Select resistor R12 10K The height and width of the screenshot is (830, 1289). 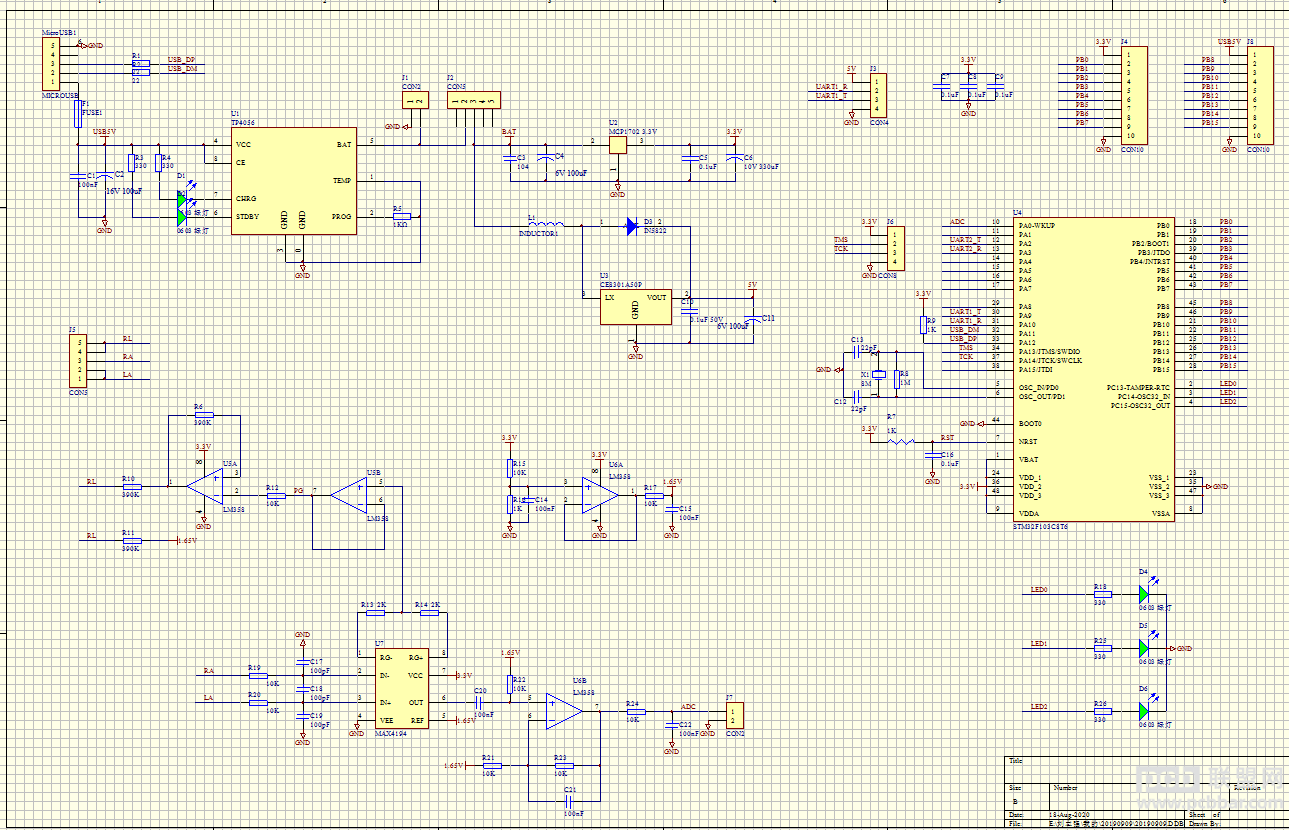pos(276,494)
